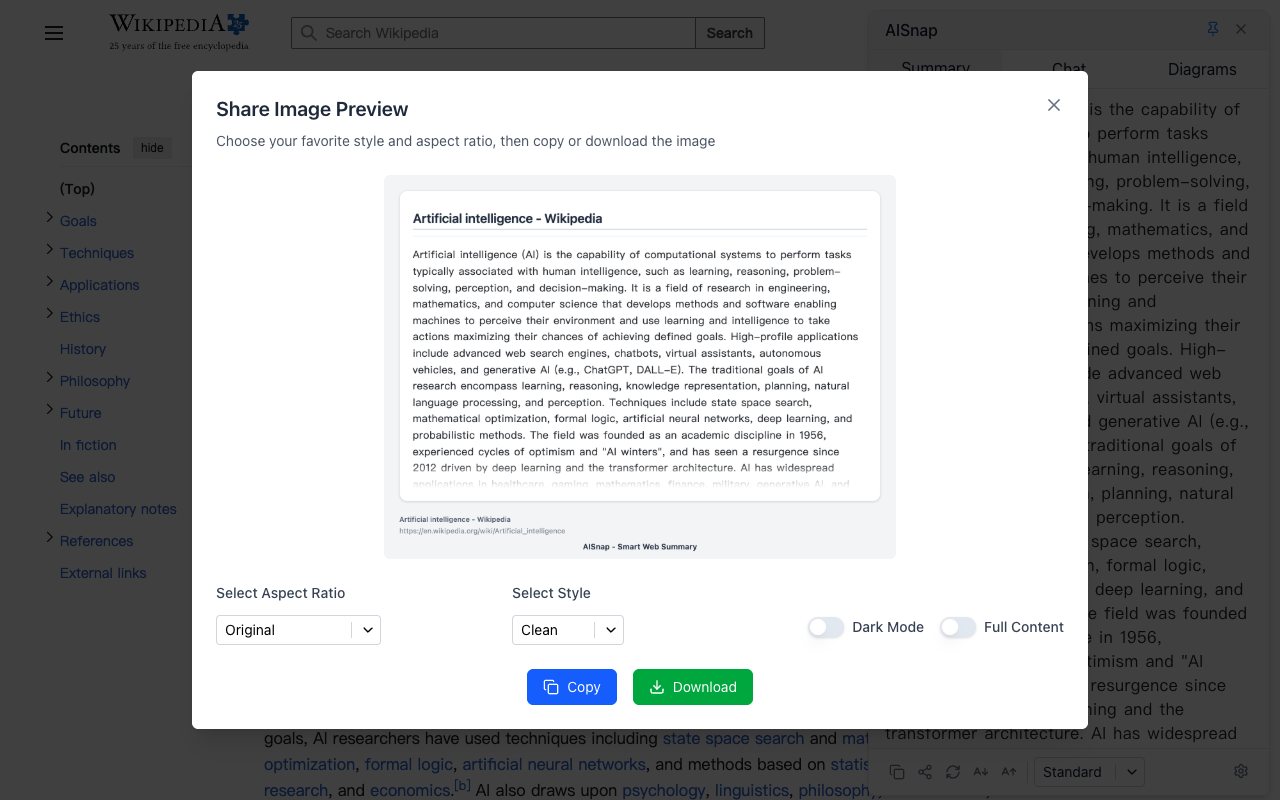
Task: Increase font size in AISnap panel
Action: coord(1009,772)
